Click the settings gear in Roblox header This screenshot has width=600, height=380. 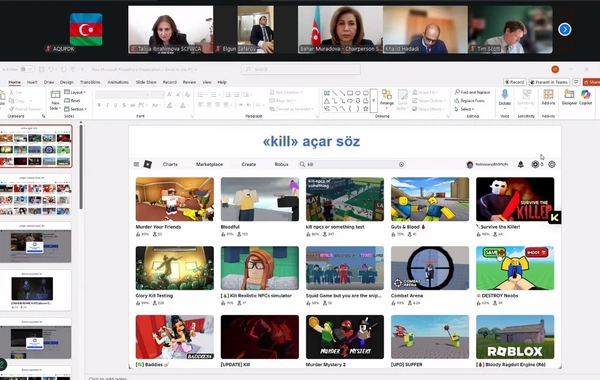[551, 164]
